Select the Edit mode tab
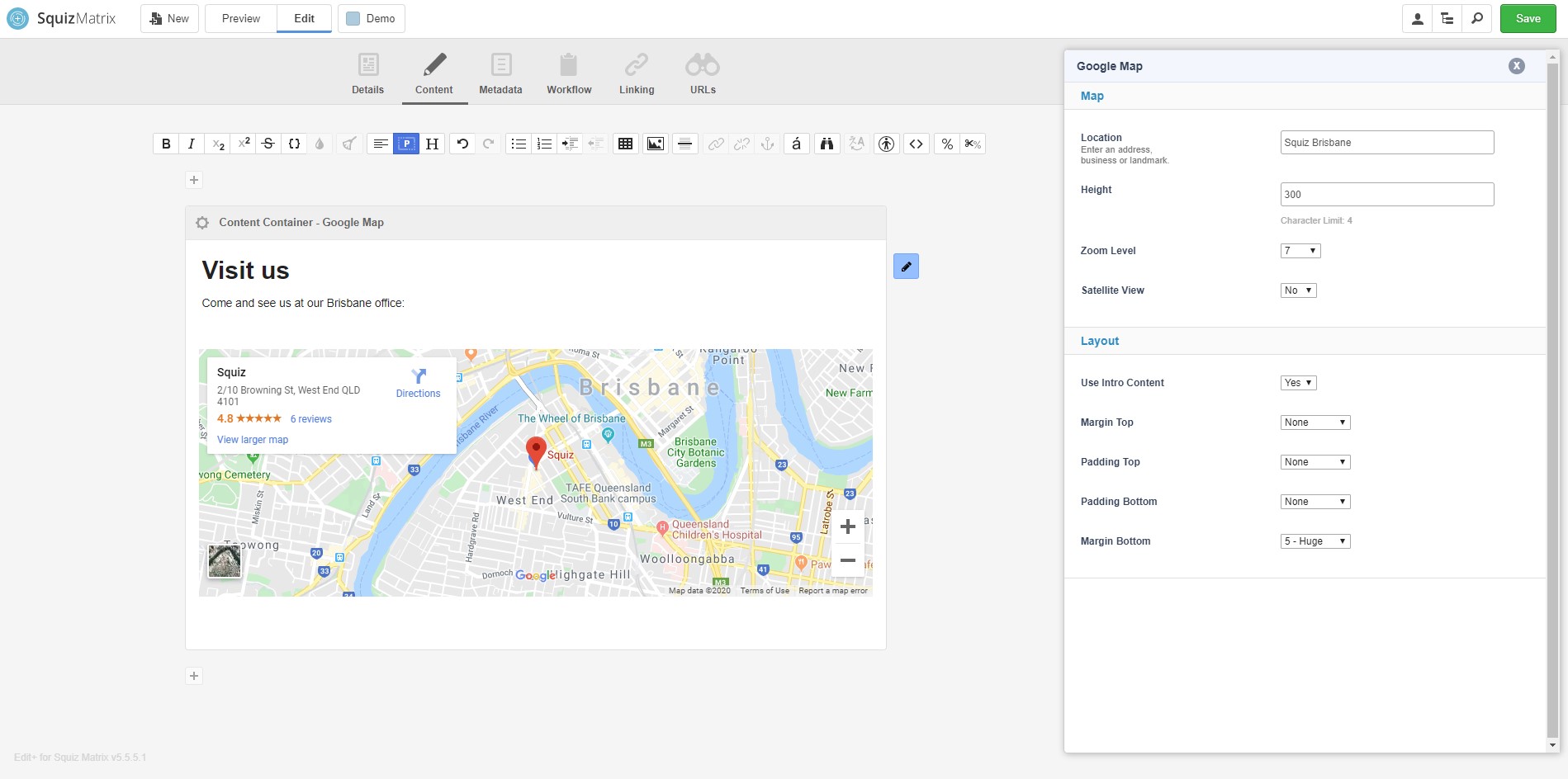The height and width of the screenshot is (779, 1568). click(305, 19)
